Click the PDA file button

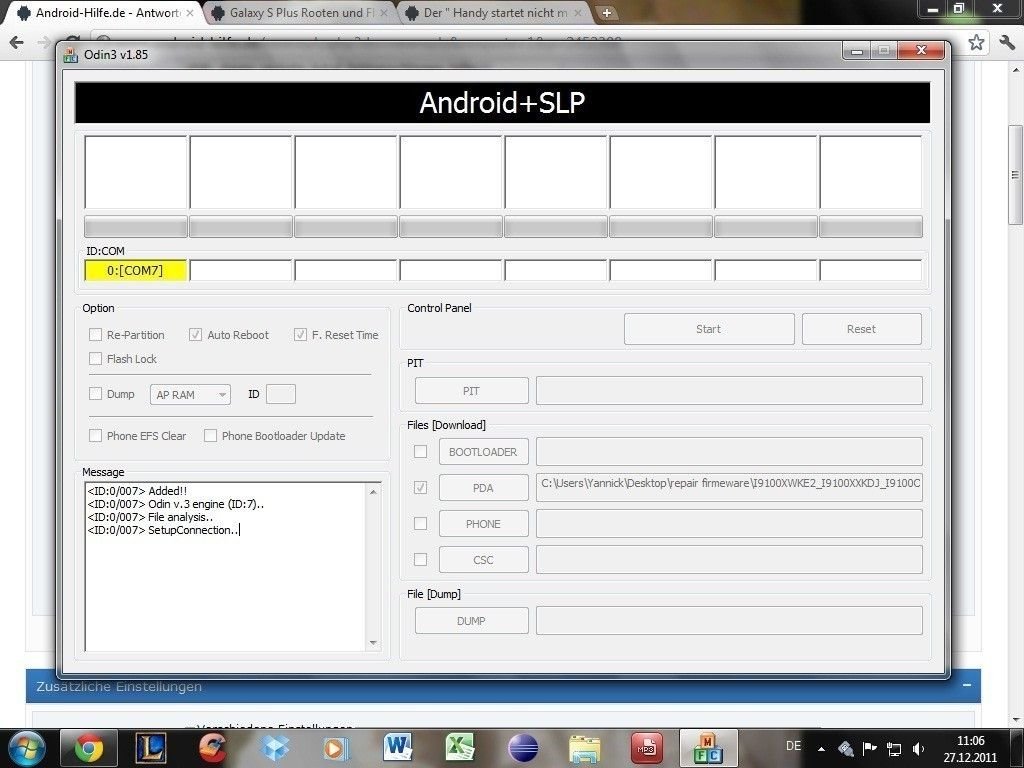pos(483,488)
